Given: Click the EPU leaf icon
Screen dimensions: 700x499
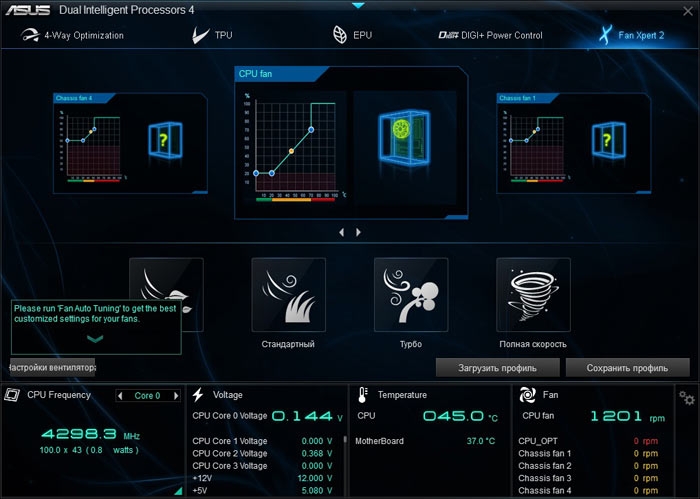Looking at the screenshot, I should [x=340, y=35].
